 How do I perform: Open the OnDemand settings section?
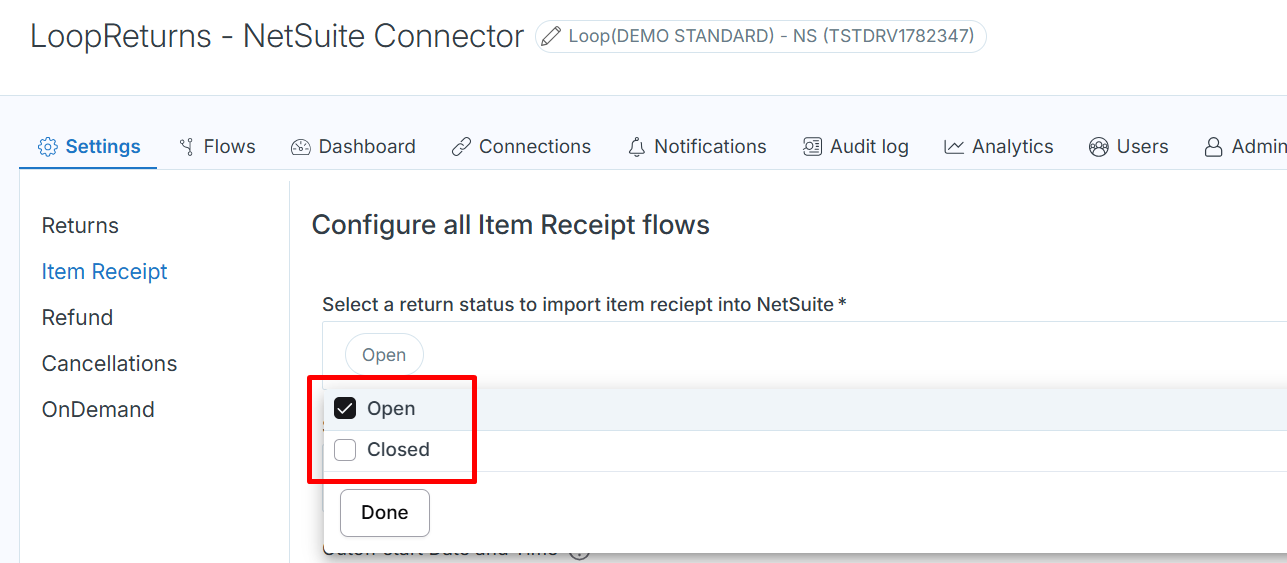pos(98,410)
